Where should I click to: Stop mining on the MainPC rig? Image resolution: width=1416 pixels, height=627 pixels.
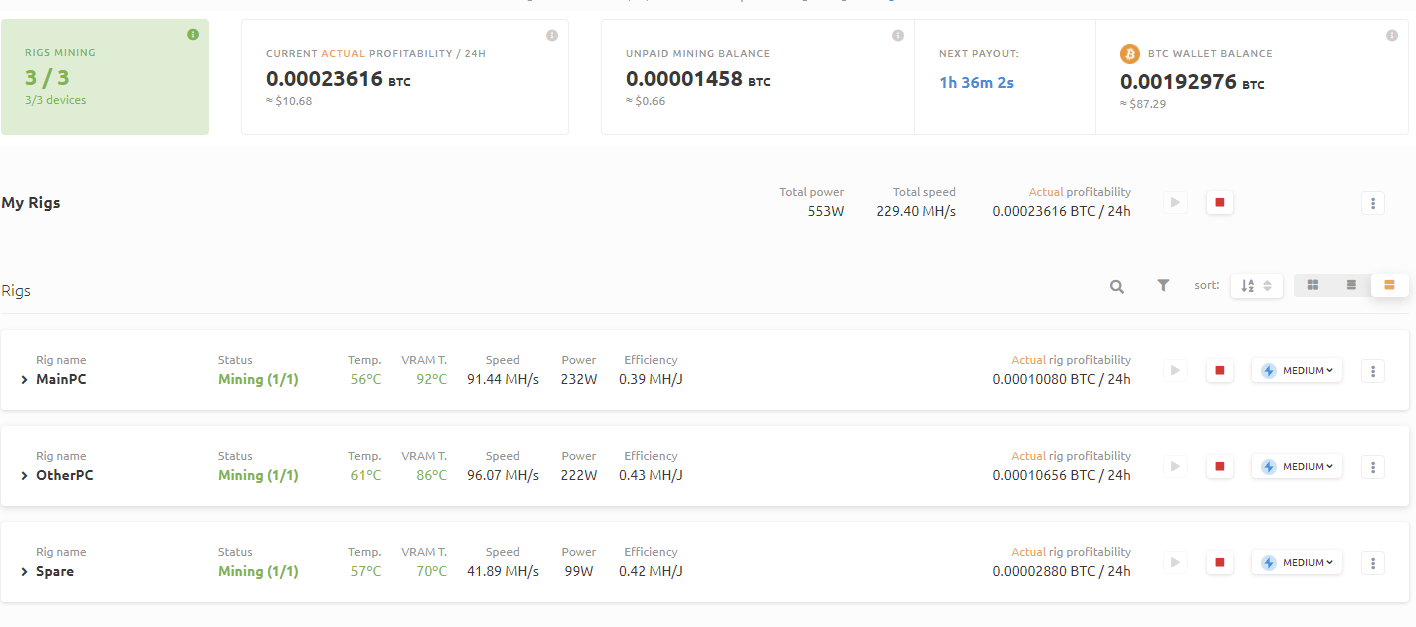(1219, 371)
